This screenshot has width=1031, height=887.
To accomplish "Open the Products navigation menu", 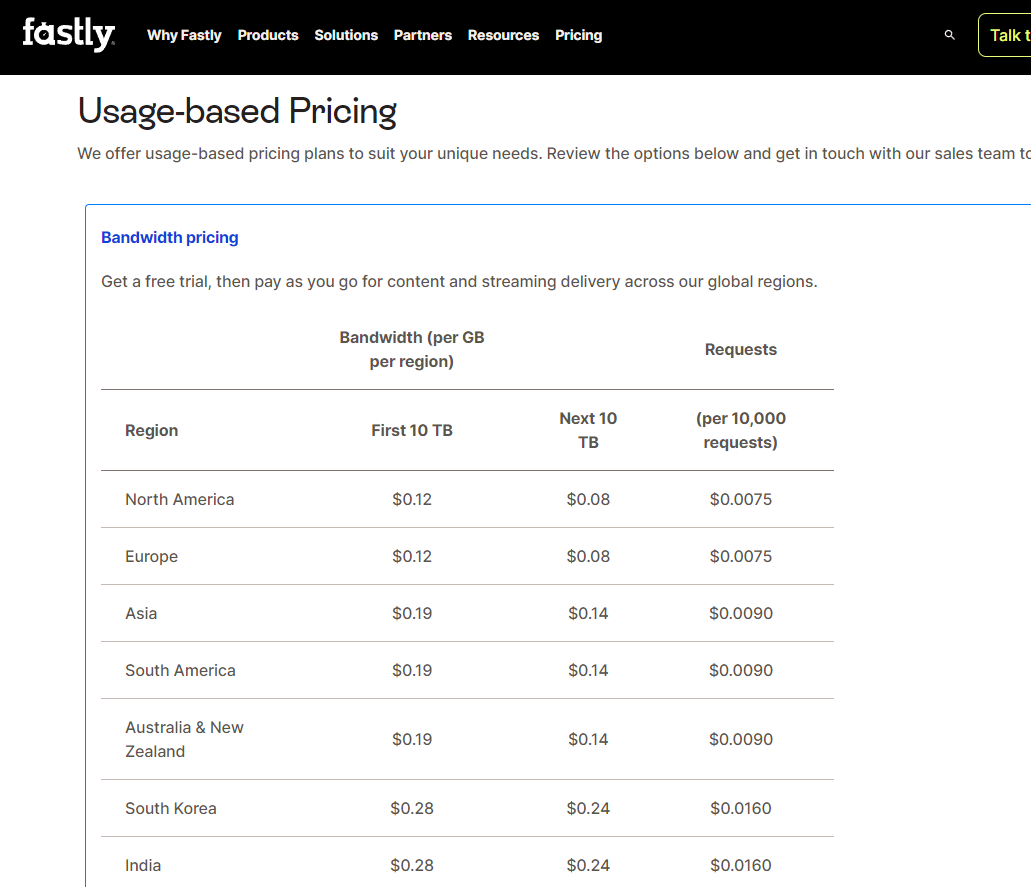I will [268, 35].
